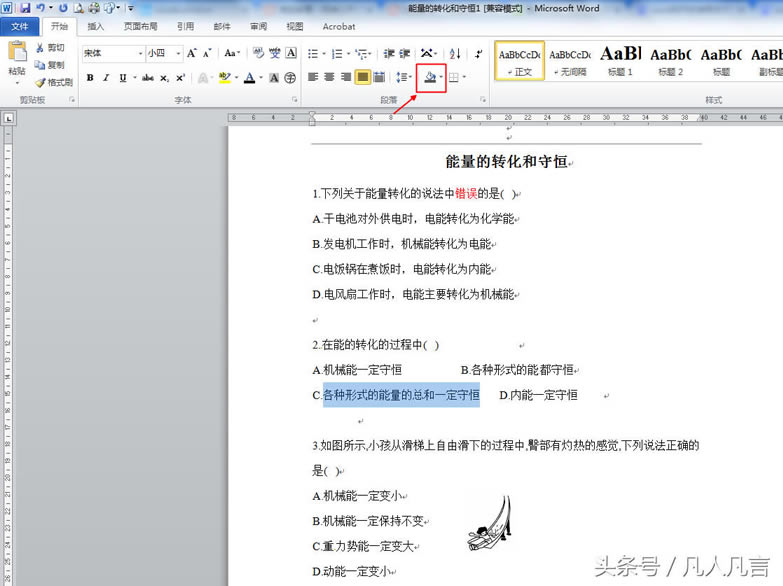Toggle italic formatting
The image size is (783, 586).
pos(106,78)
